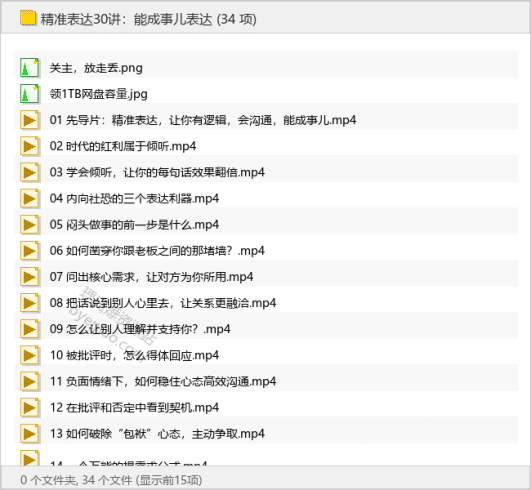Click video icon of 01 先导片 file
Screen dimensions: 531x490
click(x=29, y=120)
